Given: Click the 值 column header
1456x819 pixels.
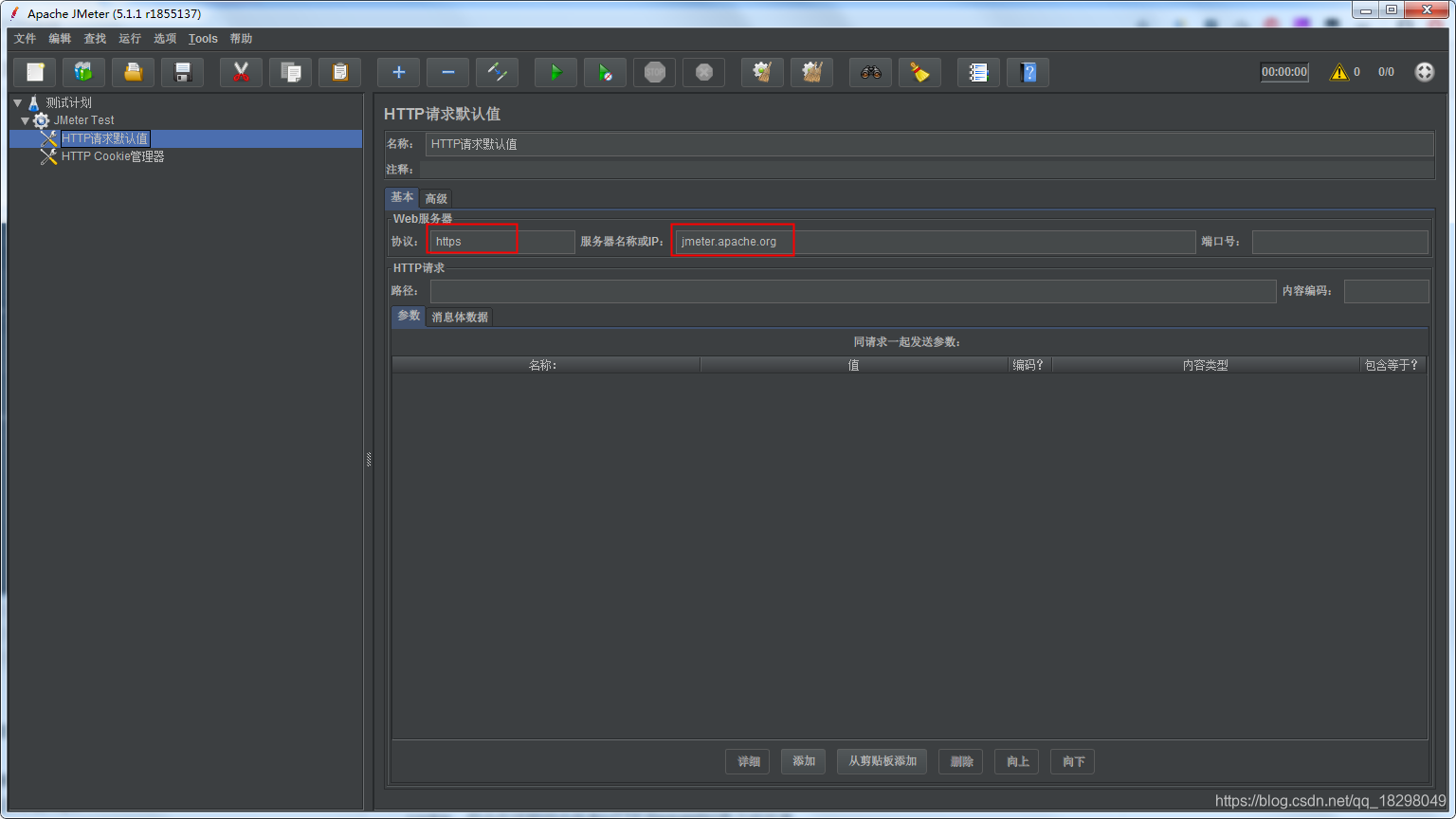Looking at the screenshot, I should coord(854,365).
